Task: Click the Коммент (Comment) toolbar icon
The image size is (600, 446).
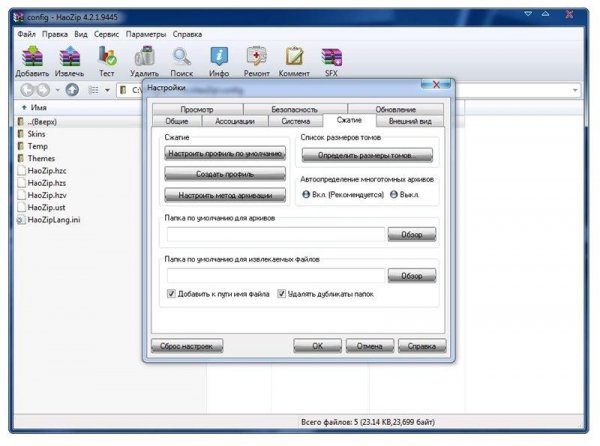Action: 294,61
